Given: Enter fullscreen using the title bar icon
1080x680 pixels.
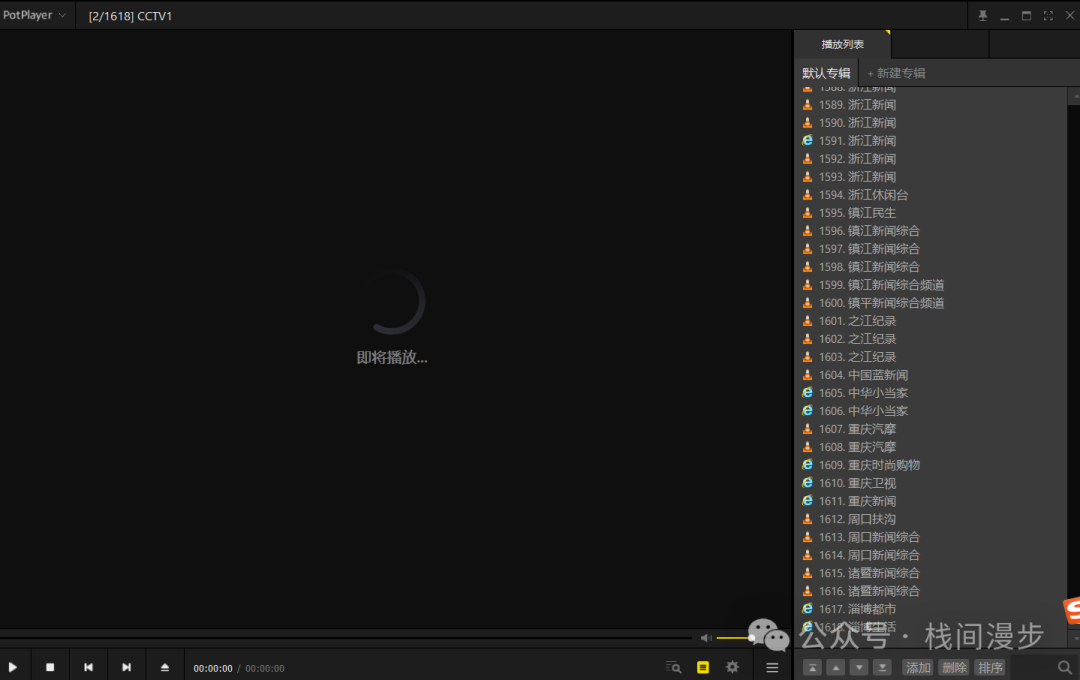Looking at the screenshot, I should coord(1048,15).
